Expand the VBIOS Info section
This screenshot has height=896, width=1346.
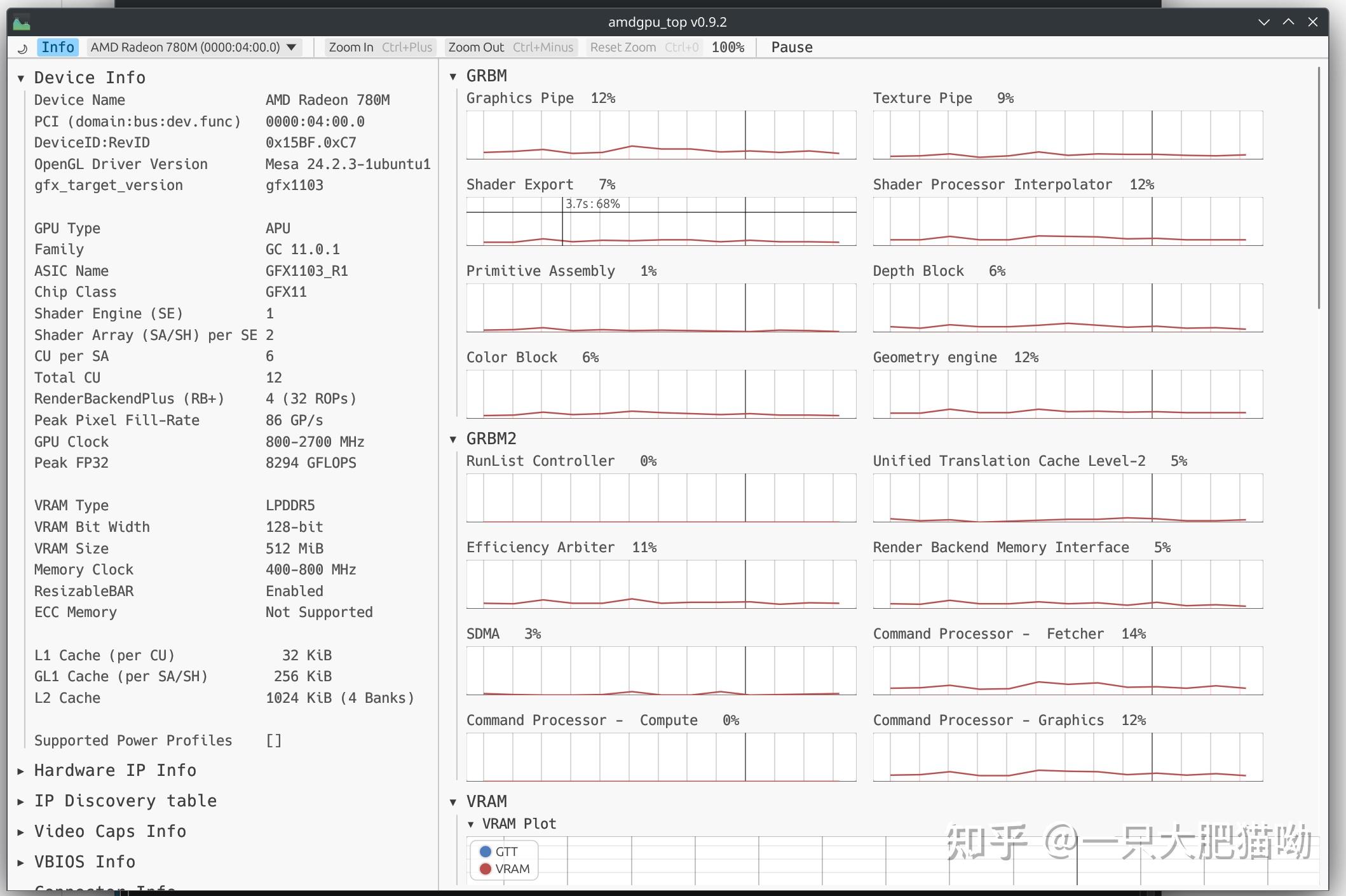(x=20, y=862)
